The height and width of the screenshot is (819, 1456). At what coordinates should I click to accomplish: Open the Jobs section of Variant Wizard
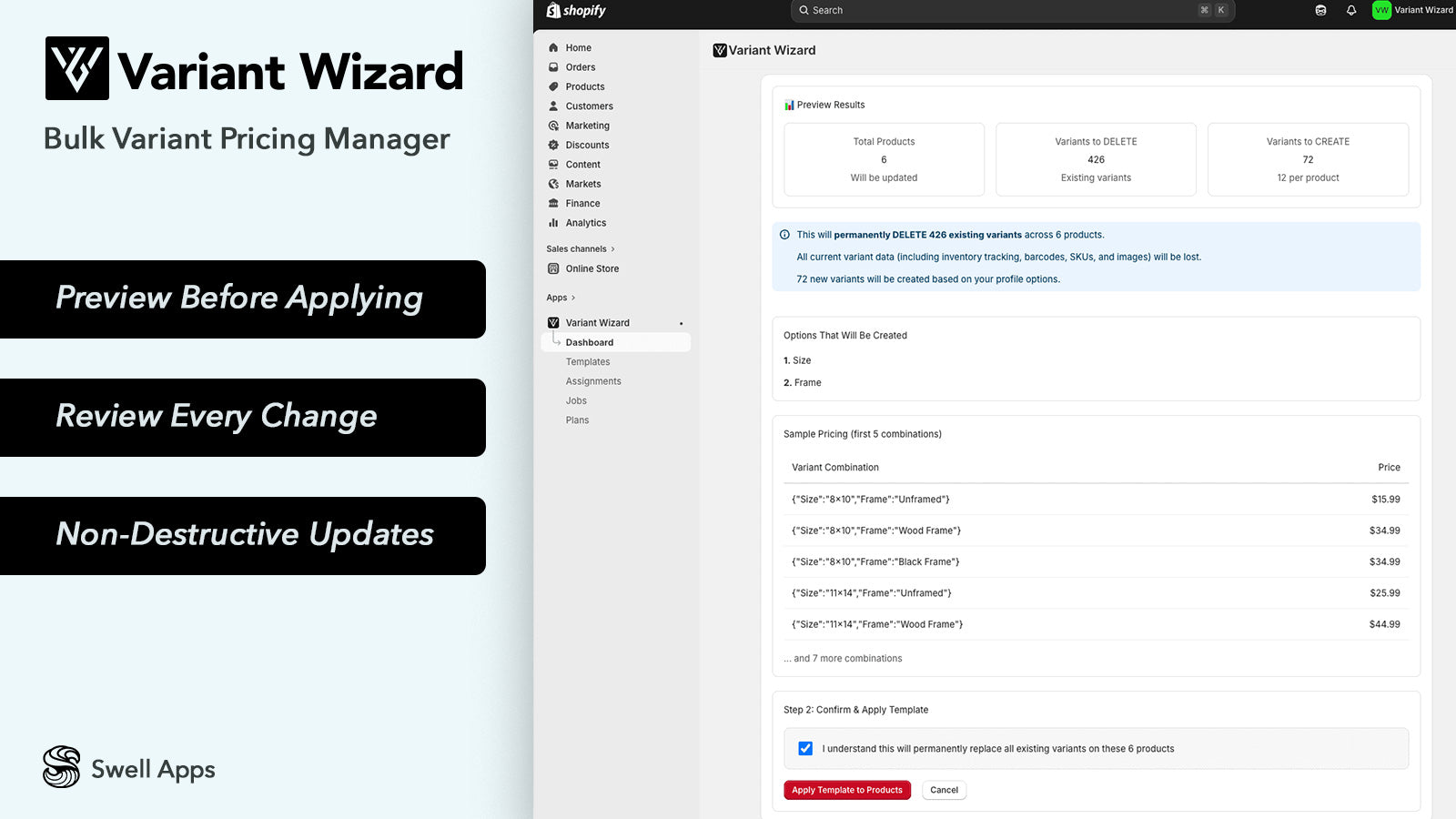pos(575,400)
